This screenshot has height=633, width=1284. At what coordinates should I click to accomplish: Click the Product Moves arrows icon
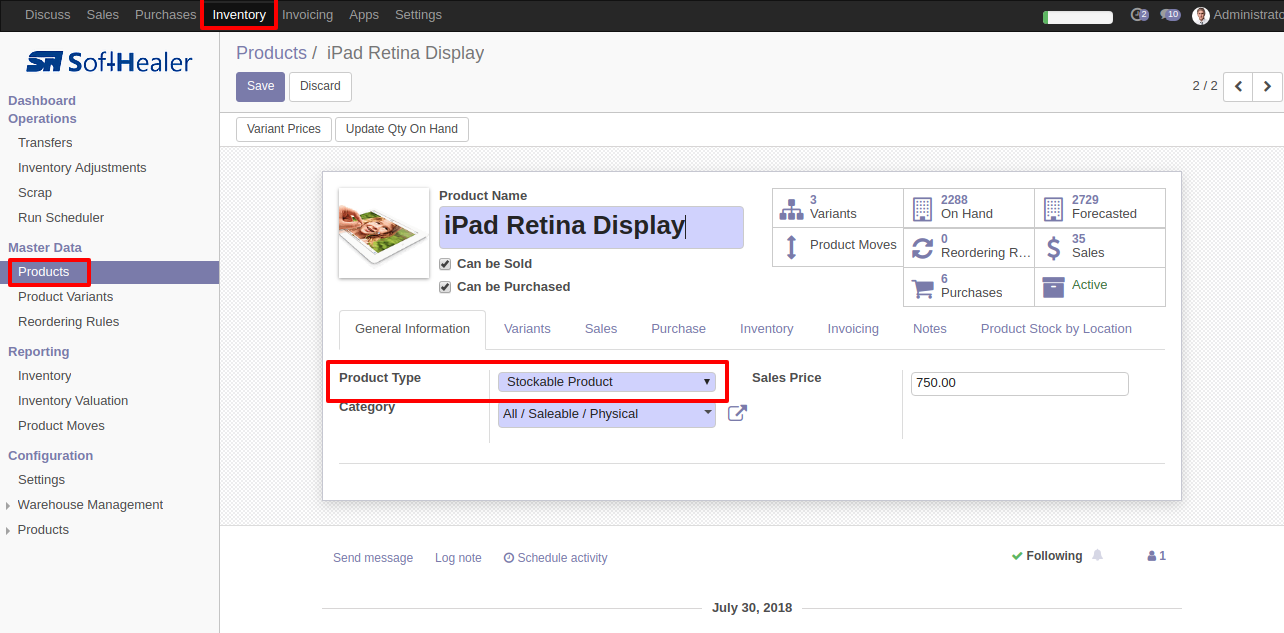[x=791, y=247]
